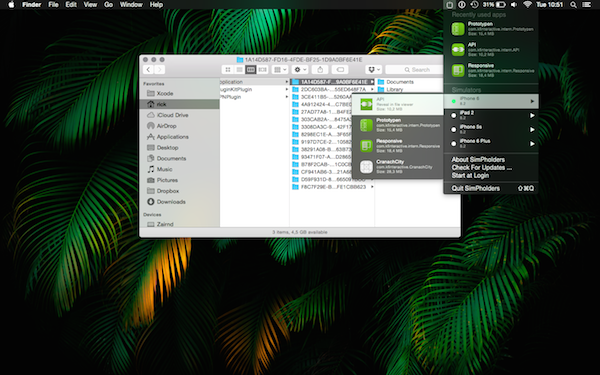Open the Wi-Fi status menu
The width and height of the screenshot is (600, 375).
click(527, 5)
